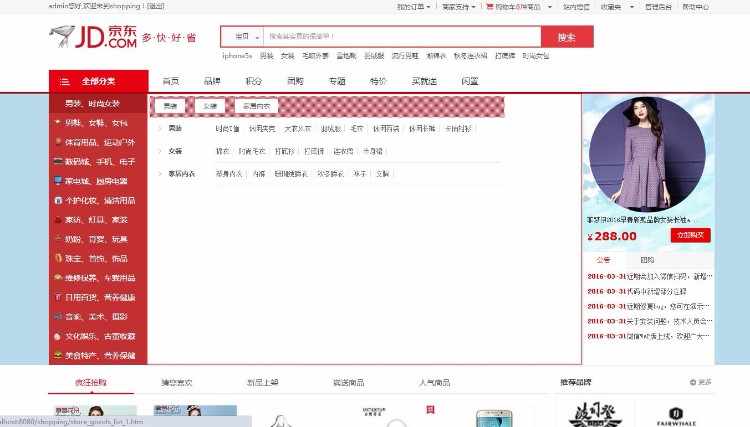750x427 pixels.
Task: Click the red 立即购买 button
Action: tap(690, 235)
